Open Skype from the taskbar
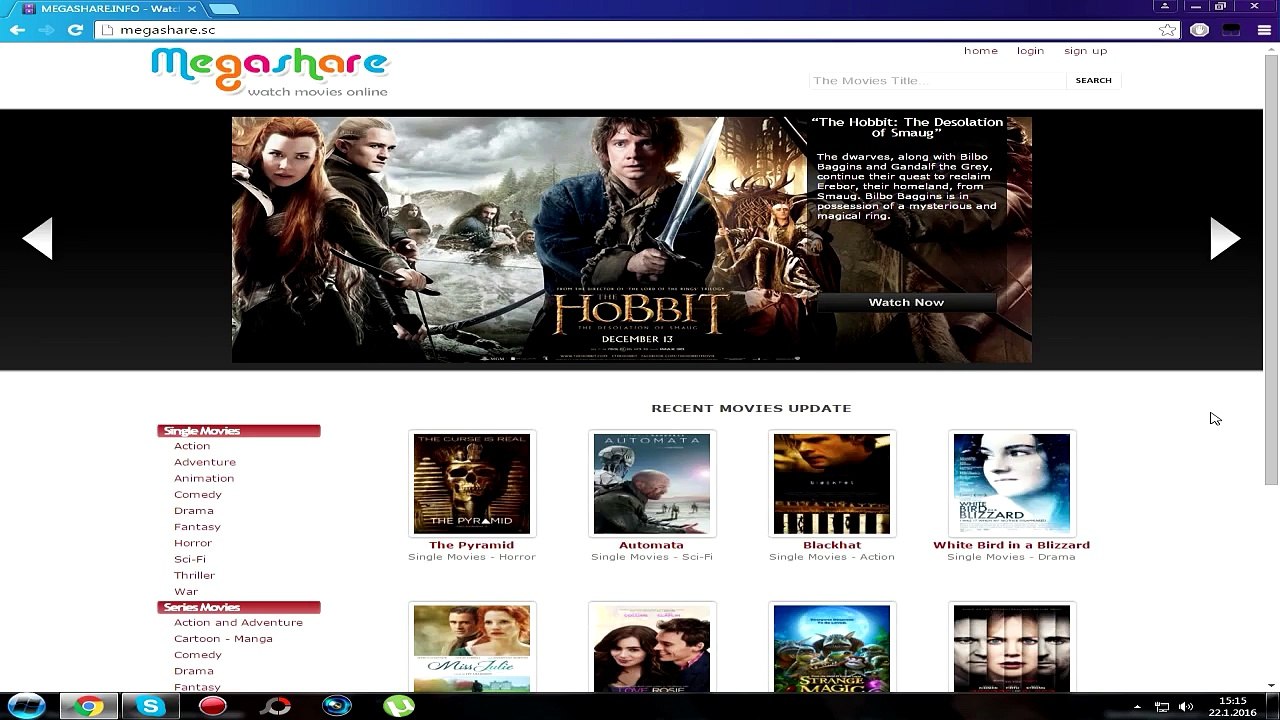The height and width of the screenshot is (720, 1280). tap(150, 706)
